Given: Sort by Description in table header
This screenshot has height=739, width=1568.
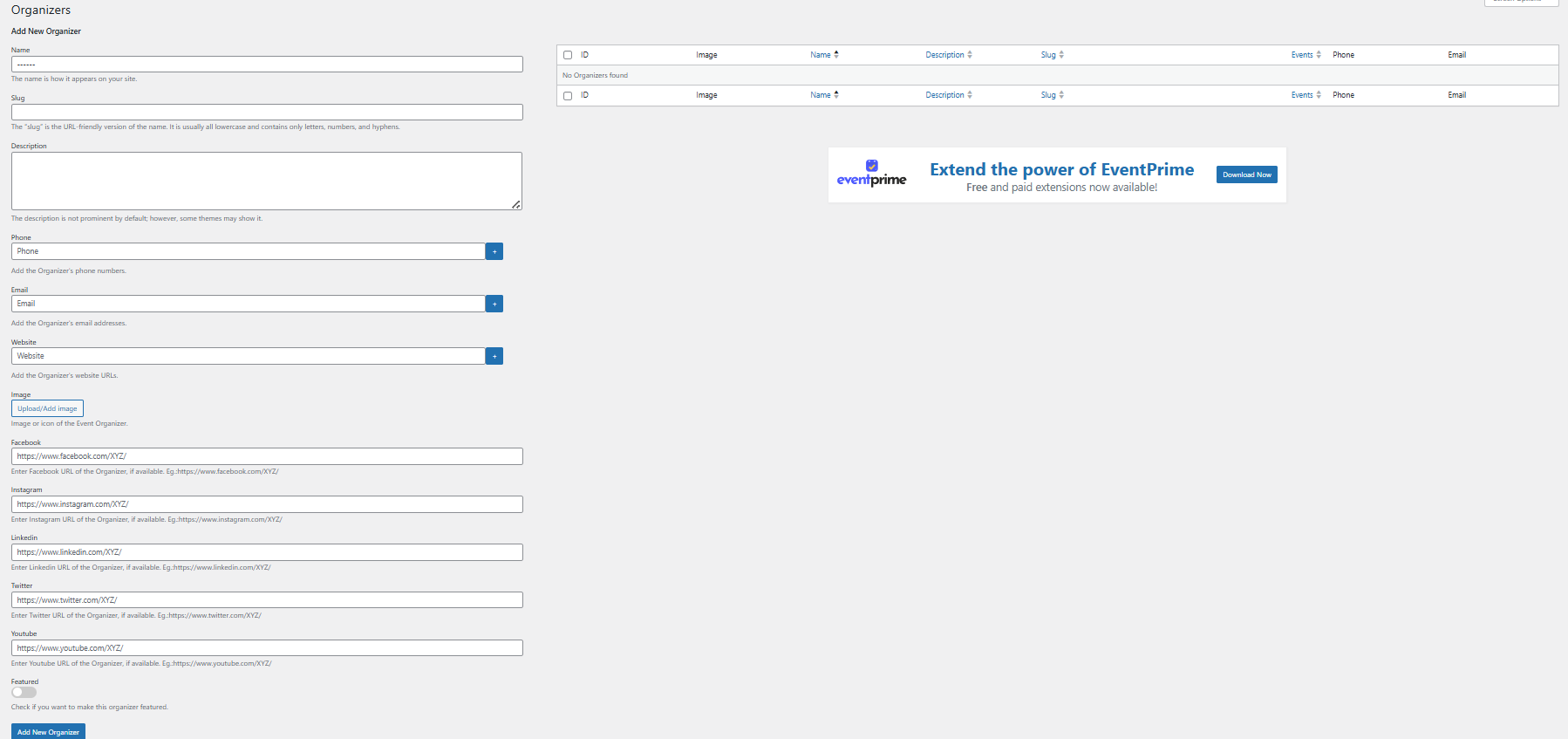Looking at the screenshot, I should (x=949, y=55).
